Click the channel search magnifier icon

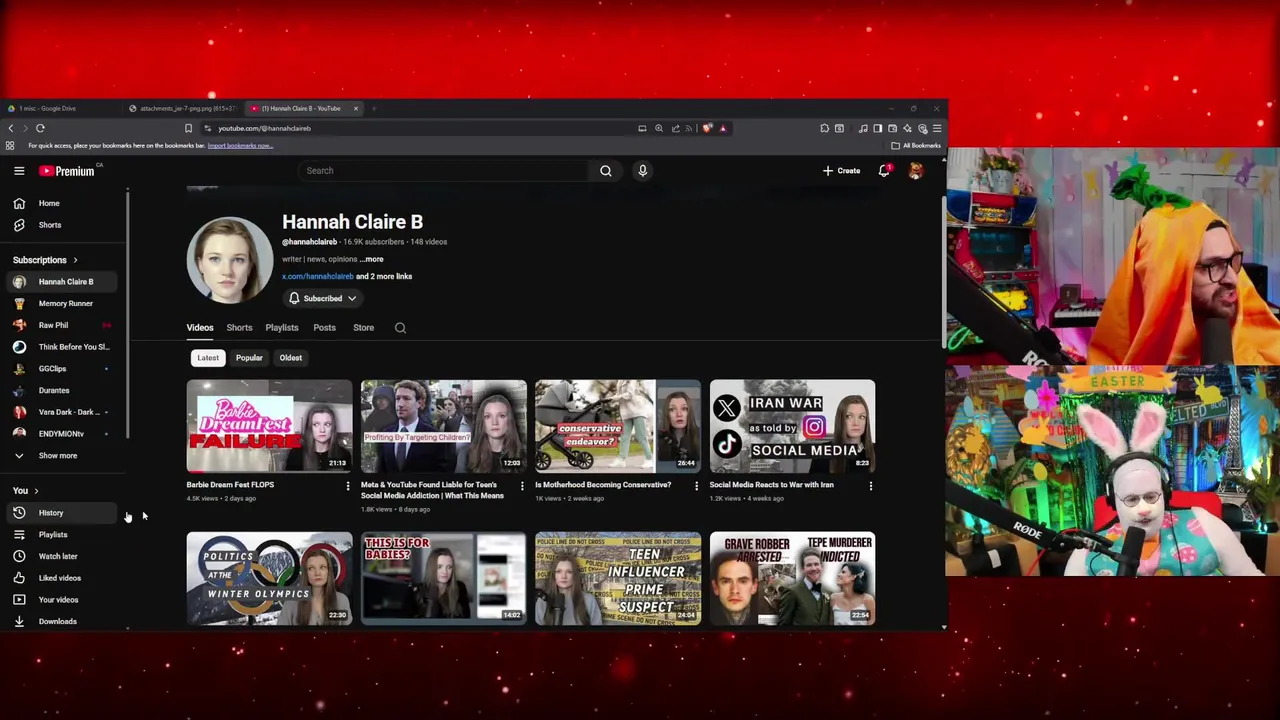pyautogui.click(x=400, y=328)
